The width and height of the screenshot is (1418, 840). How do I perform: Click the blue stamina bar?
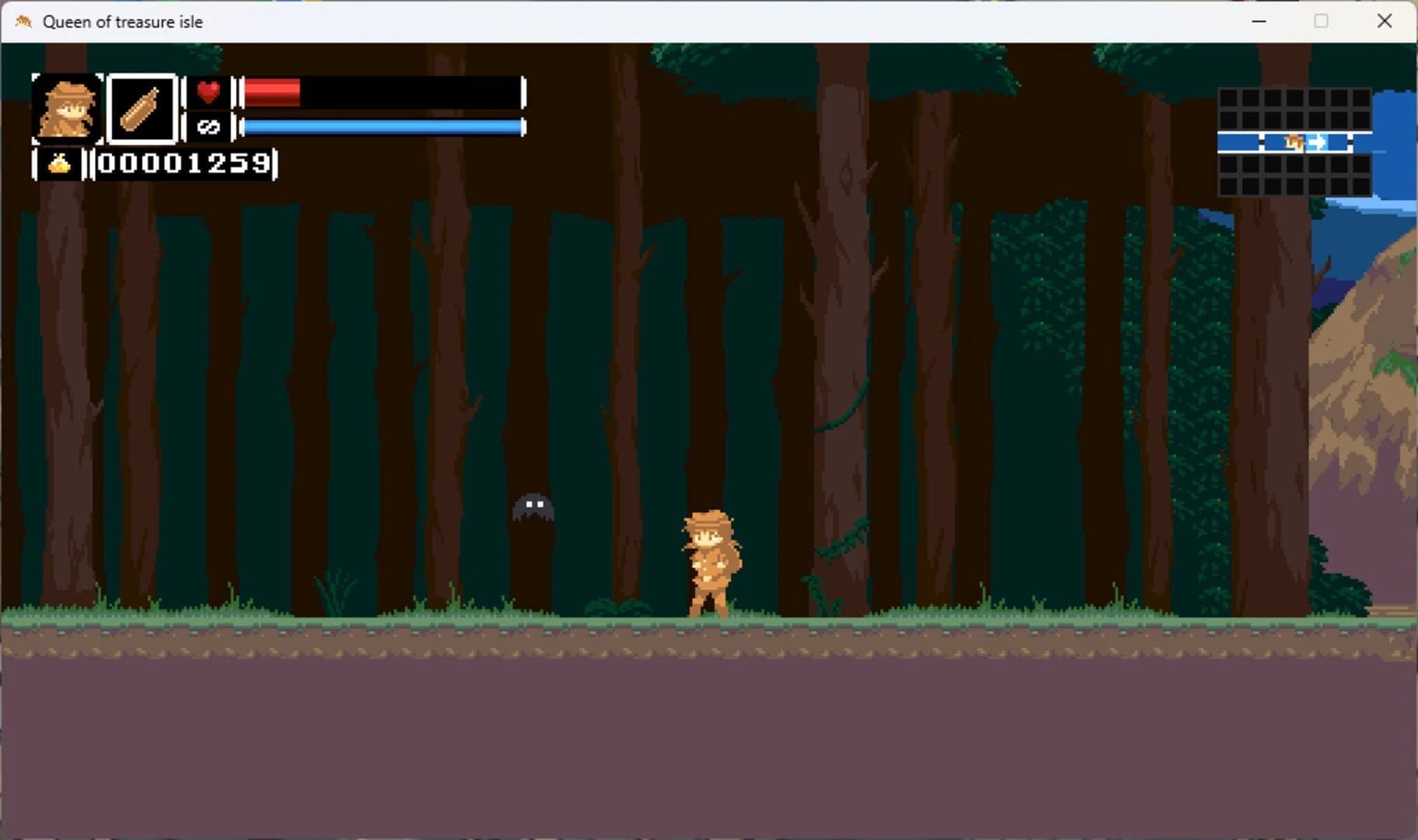(x=382, y=127)
